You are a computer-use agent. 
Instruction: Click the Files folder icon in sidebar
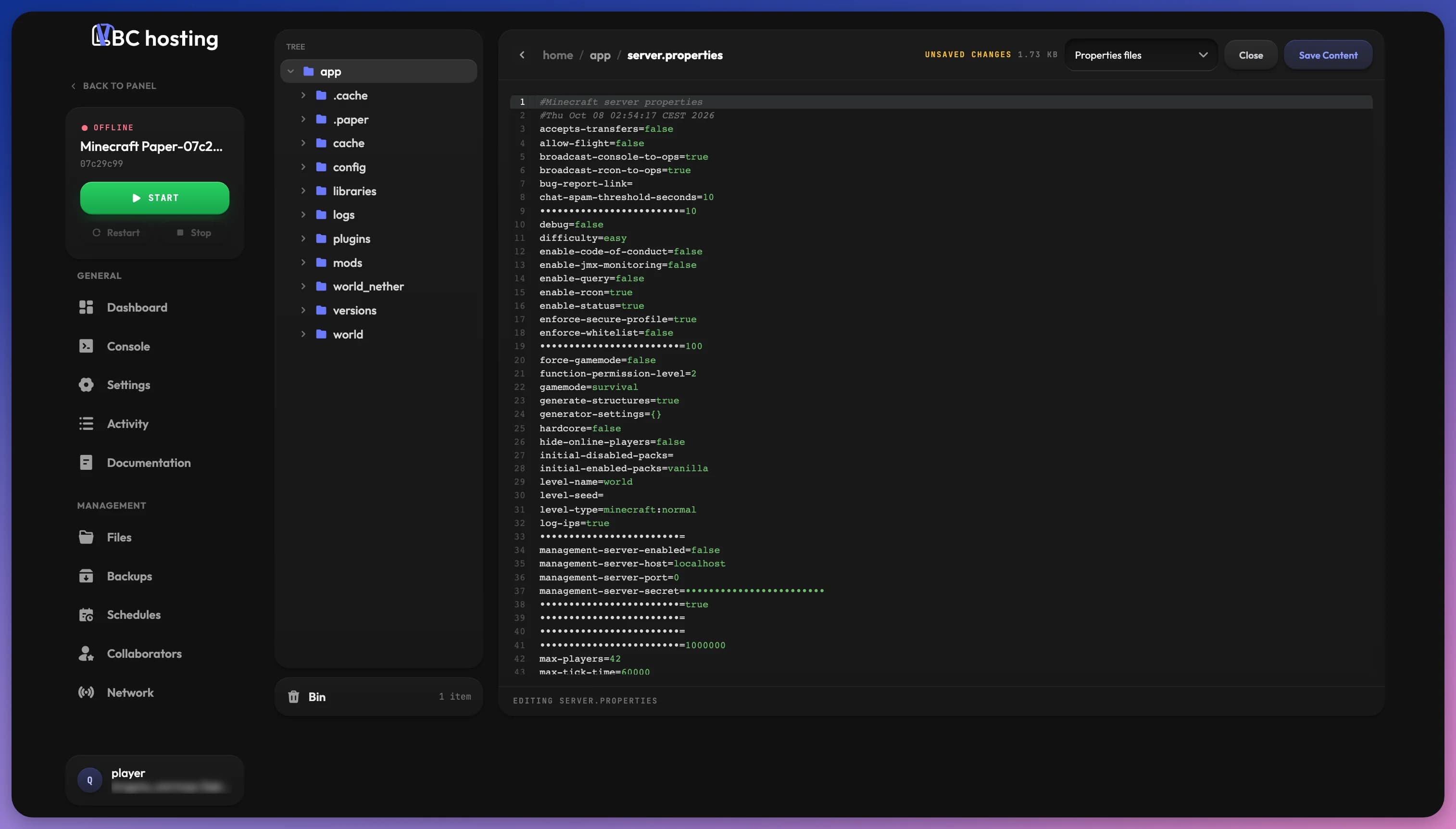[86, 537]
